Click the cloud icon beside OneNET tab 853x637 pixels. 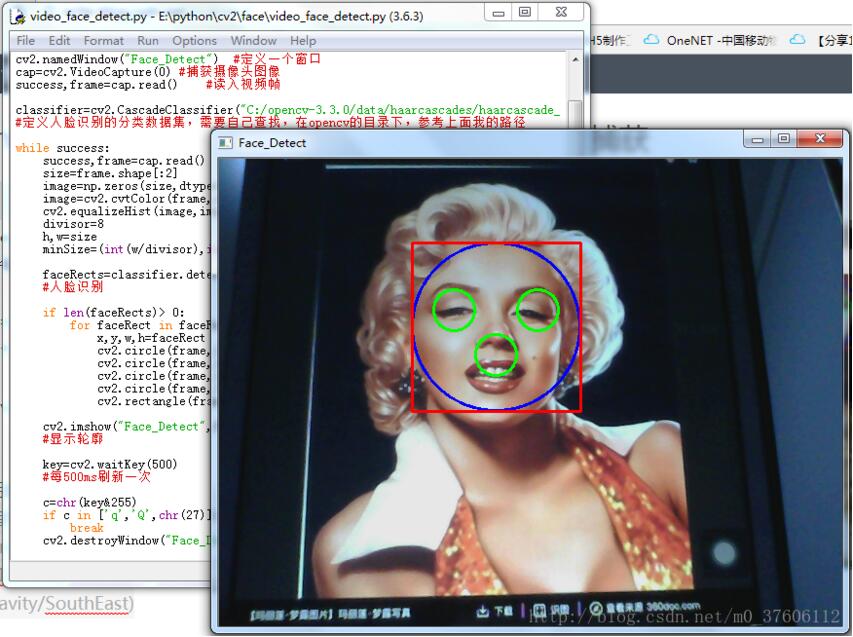click(651, 40)
